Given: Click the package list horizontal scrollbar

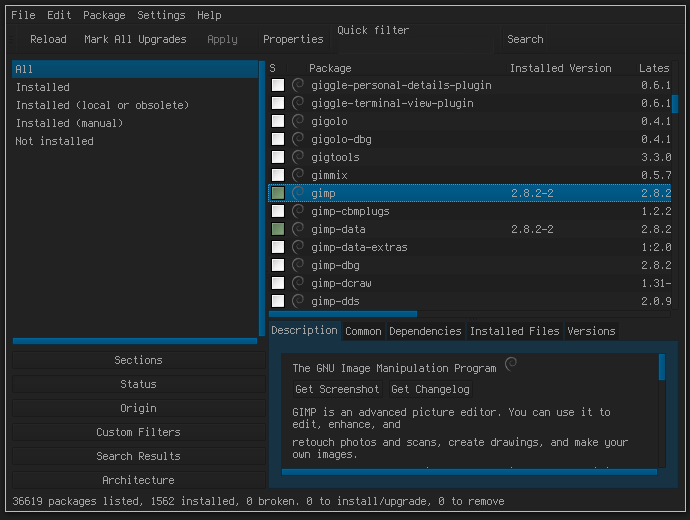Looking at the screenshot, I should (343, 314).
